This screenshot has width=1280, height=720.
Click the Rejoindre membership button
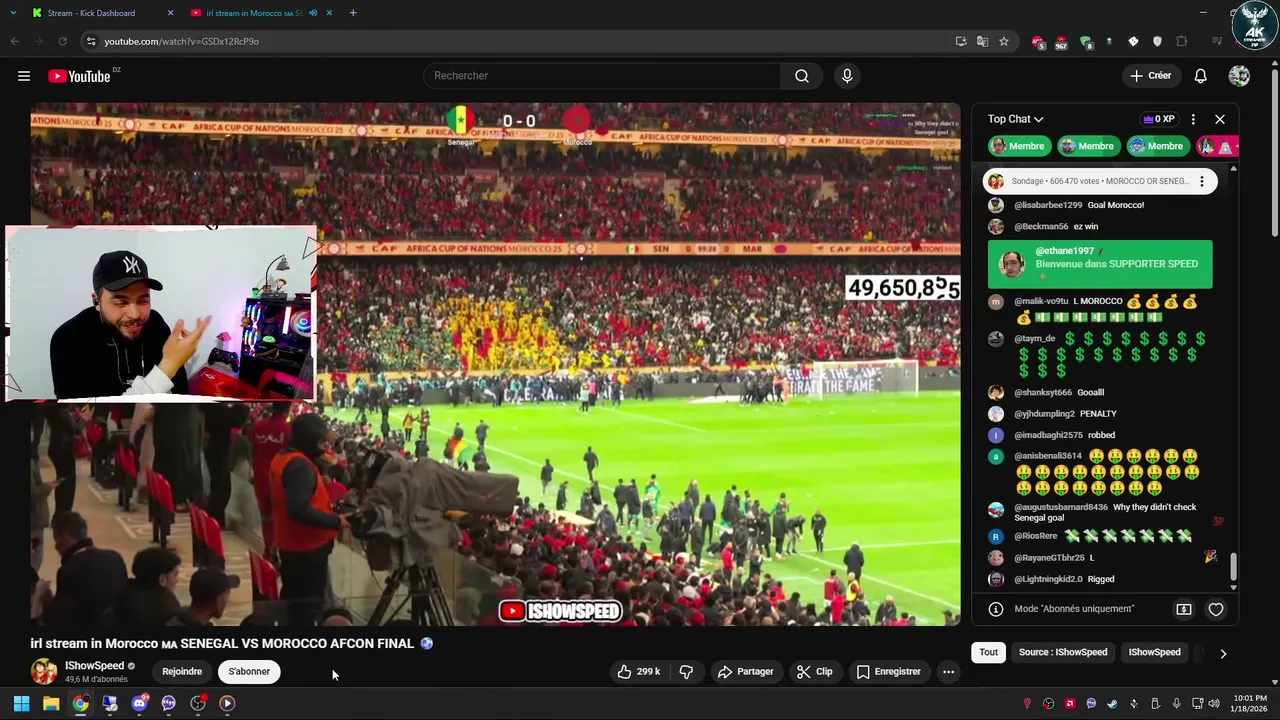(182, 672)
